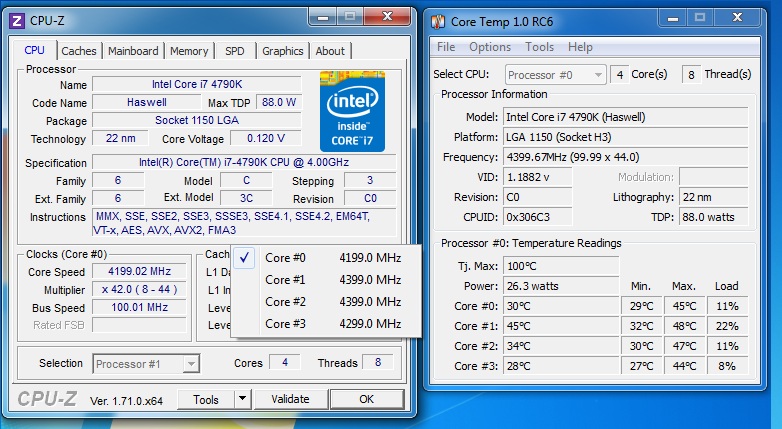
Task: Open the Graphics tab
Action: [283, 51]
